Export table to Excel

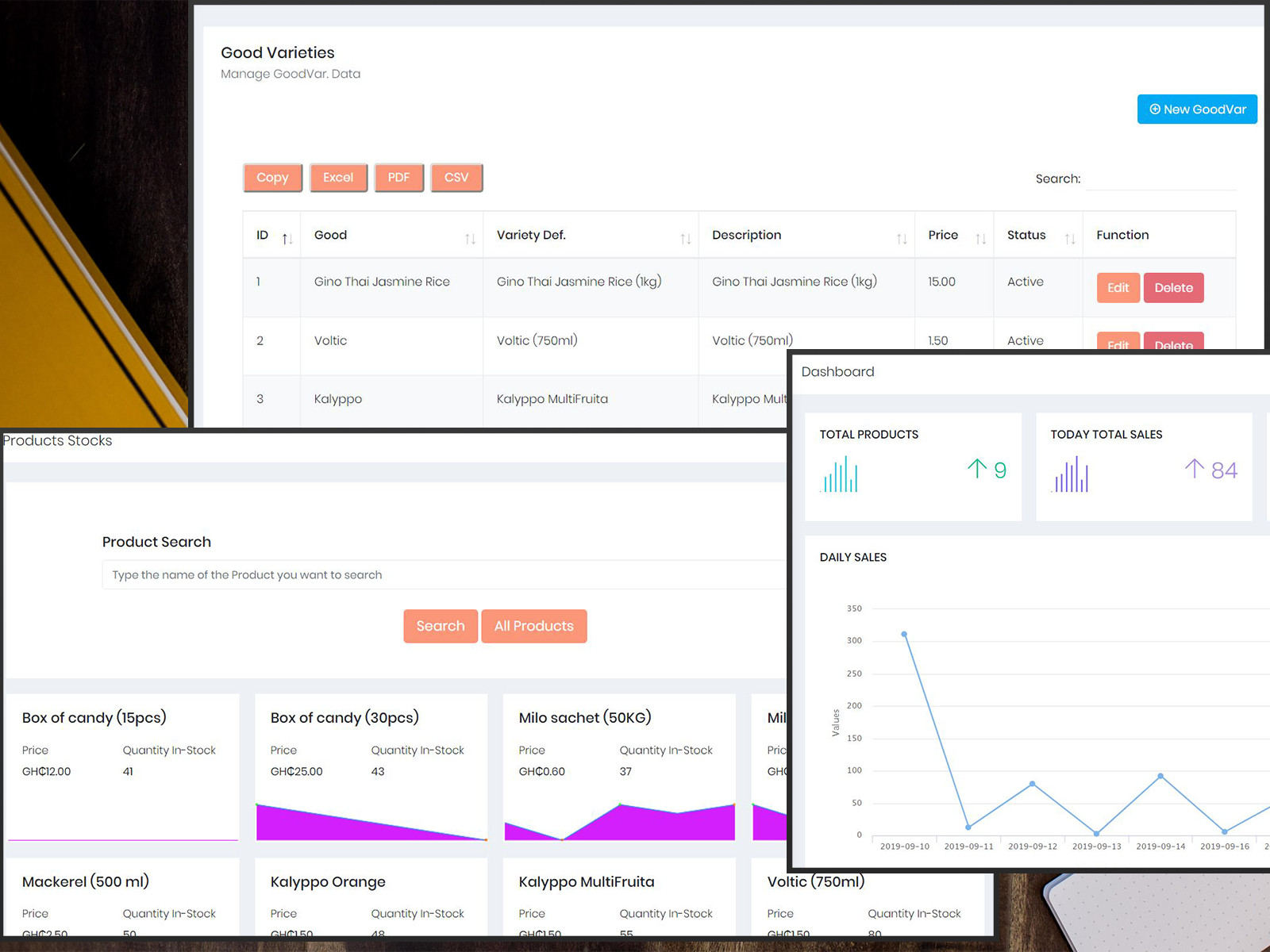coord(338,178)
